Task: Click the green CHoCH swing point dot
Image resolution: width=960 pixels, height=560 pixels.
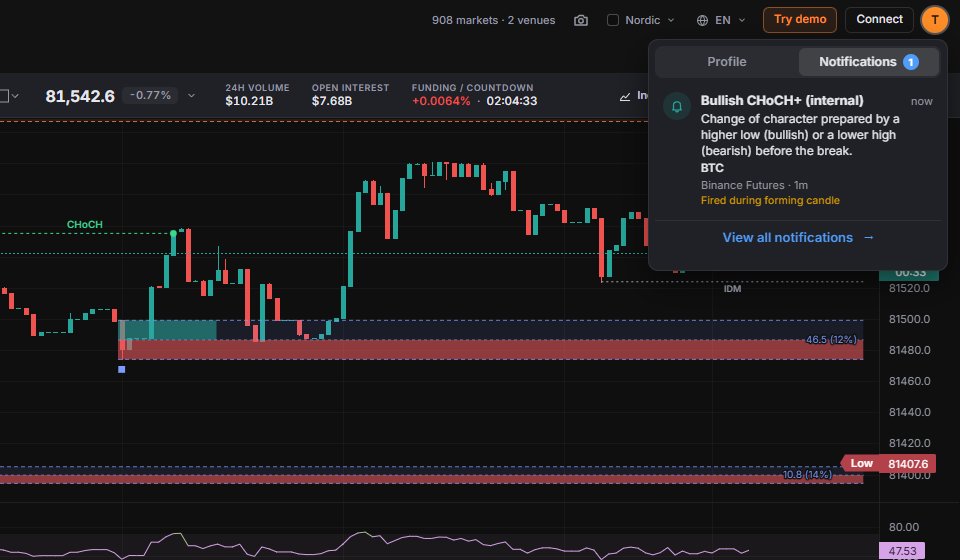Action: (173, 233)
